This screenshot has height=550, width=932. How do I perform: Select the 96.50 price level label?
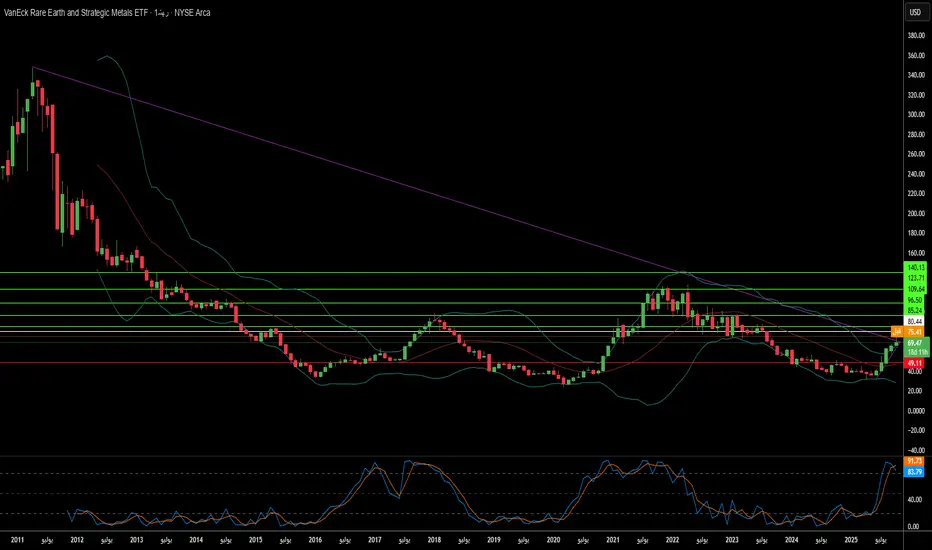pyautogui.click(x=913, y=299)
